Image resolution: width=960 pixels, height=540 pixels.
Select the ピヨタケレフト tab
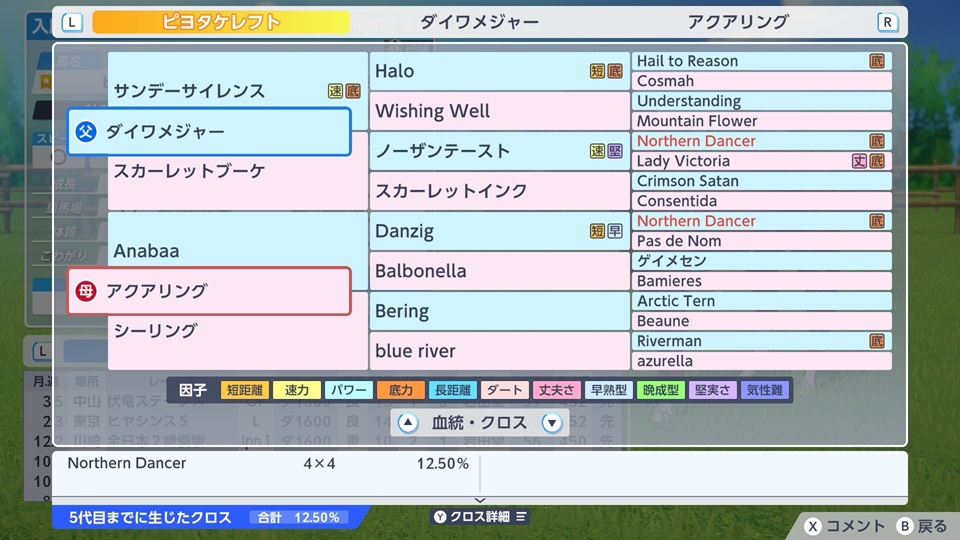(x=221, y=23)
